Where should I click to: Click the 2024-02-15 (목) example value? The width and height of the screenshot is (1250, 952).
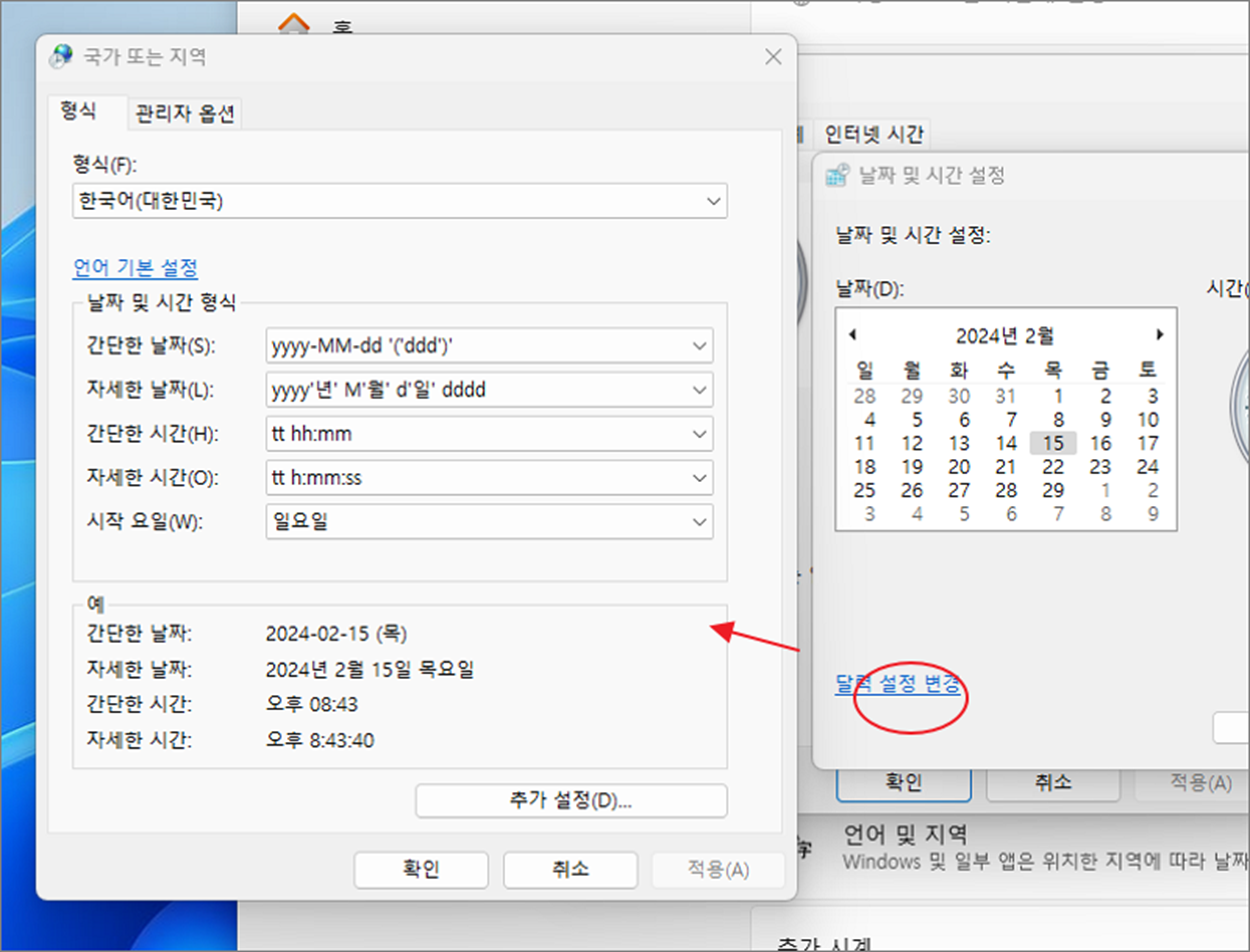tap(336, 633)
